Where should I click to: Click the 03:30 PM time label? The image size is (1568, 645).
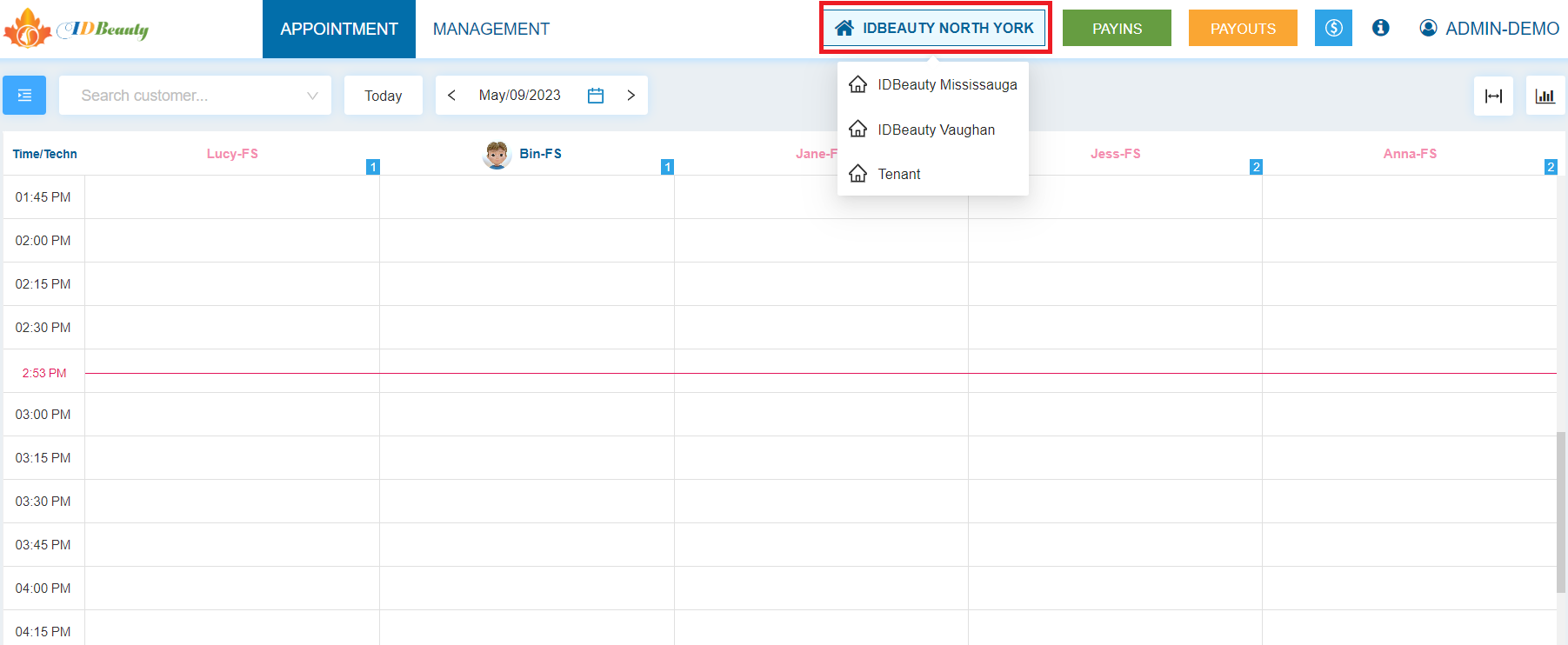43,502
